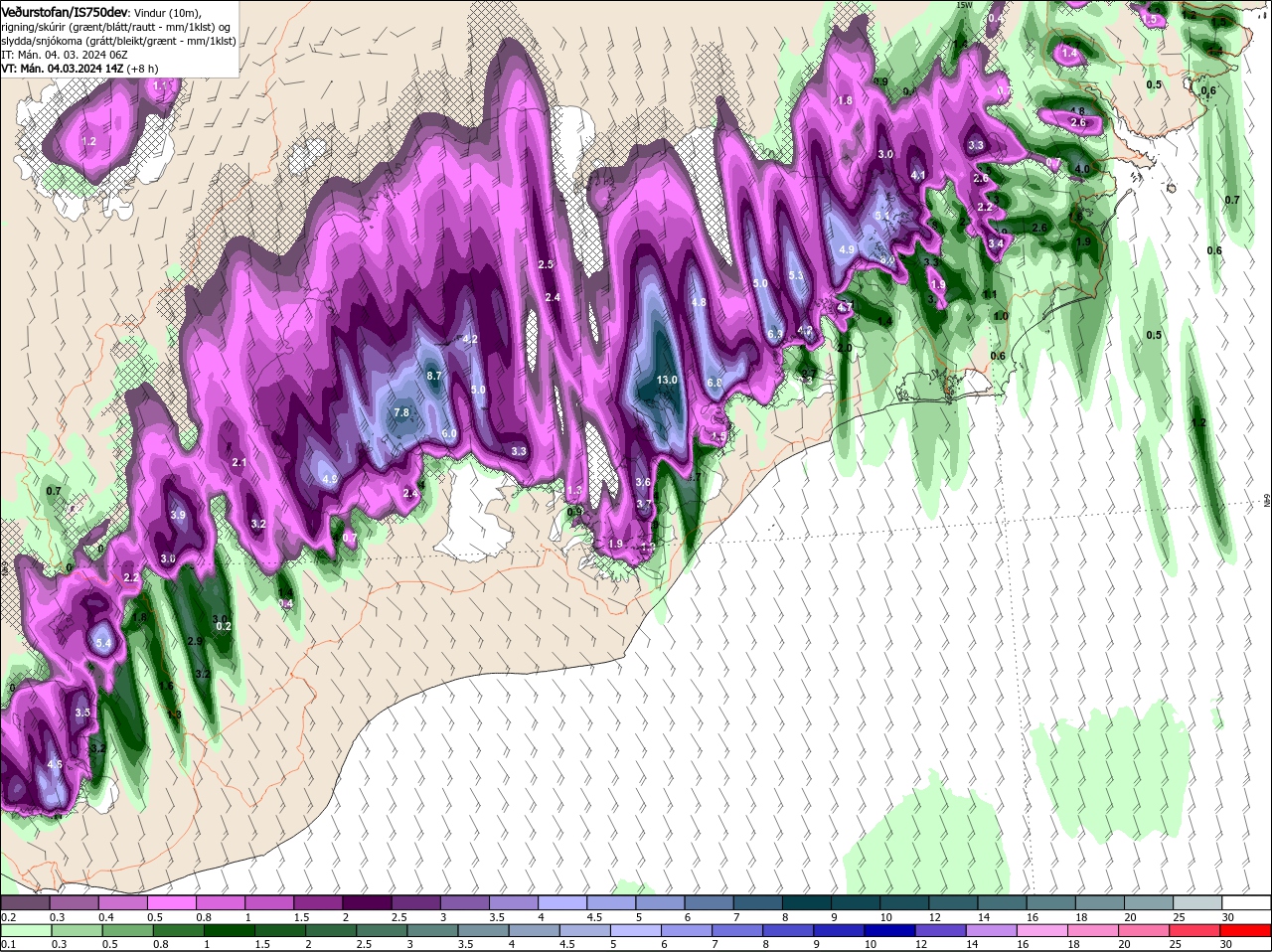Viewport: 1272px width, 952px height.
Task: Select the snow legend swatch starting at 8
Action: coord(807,902)
